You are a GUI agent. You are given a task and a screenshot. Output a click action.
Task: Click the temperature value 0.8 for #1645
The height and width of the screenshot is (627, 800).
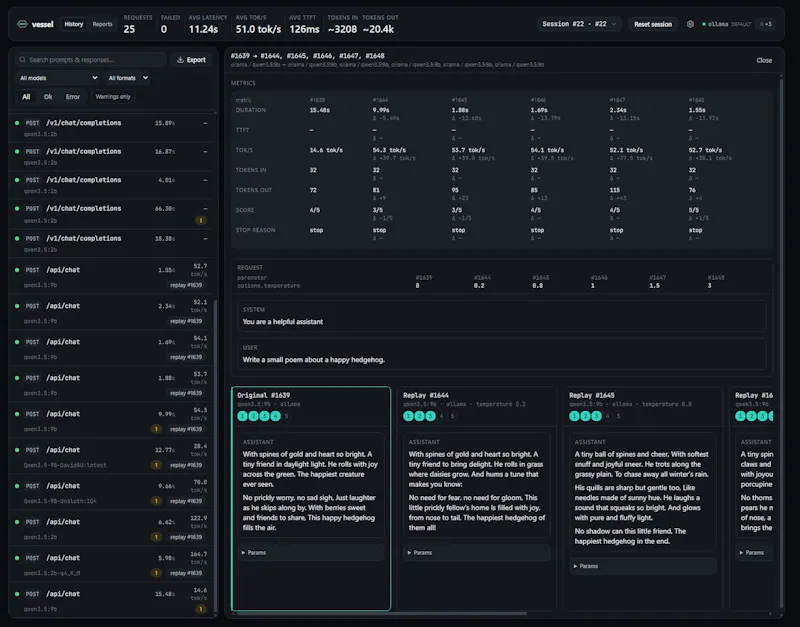pyautogui.click(x=537, y=286)
